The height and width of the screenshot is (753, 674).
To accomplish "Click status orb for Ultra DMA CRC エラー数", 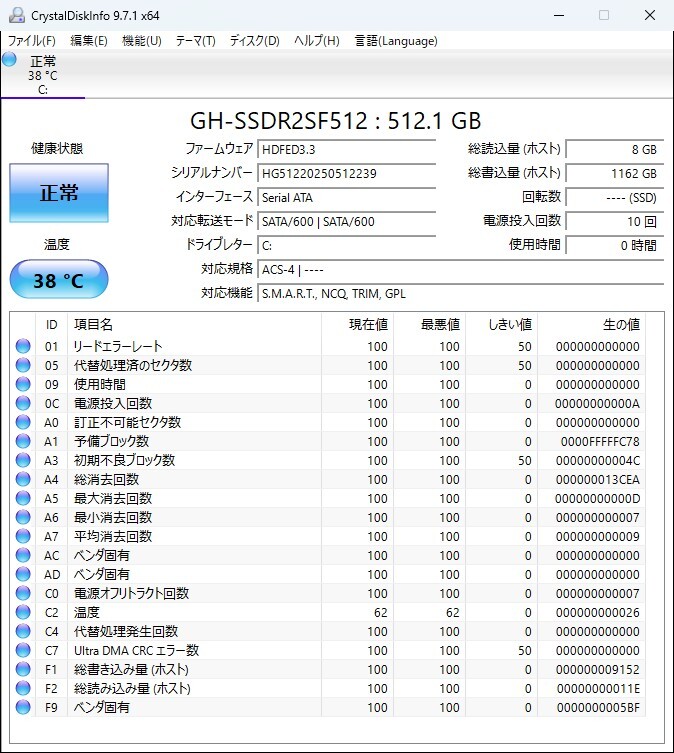I will (23, 651).
